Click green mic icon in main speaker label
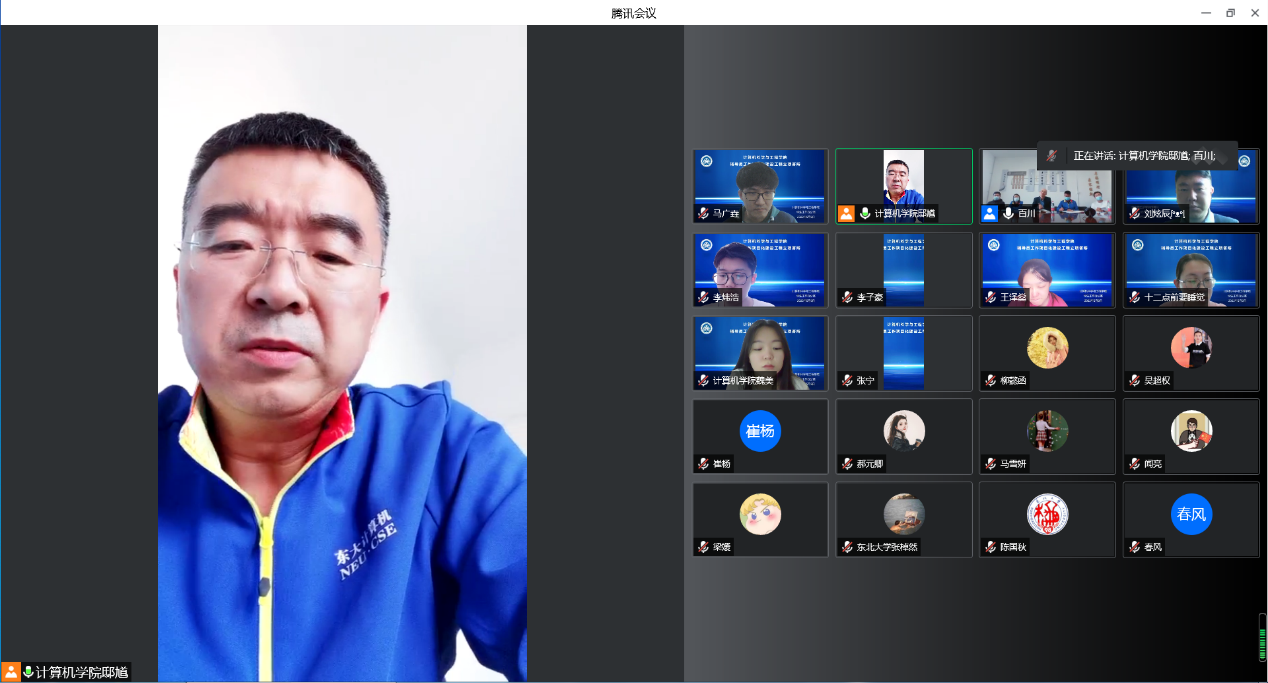This screenshot has width=1268, height=683. click(28, 672)
